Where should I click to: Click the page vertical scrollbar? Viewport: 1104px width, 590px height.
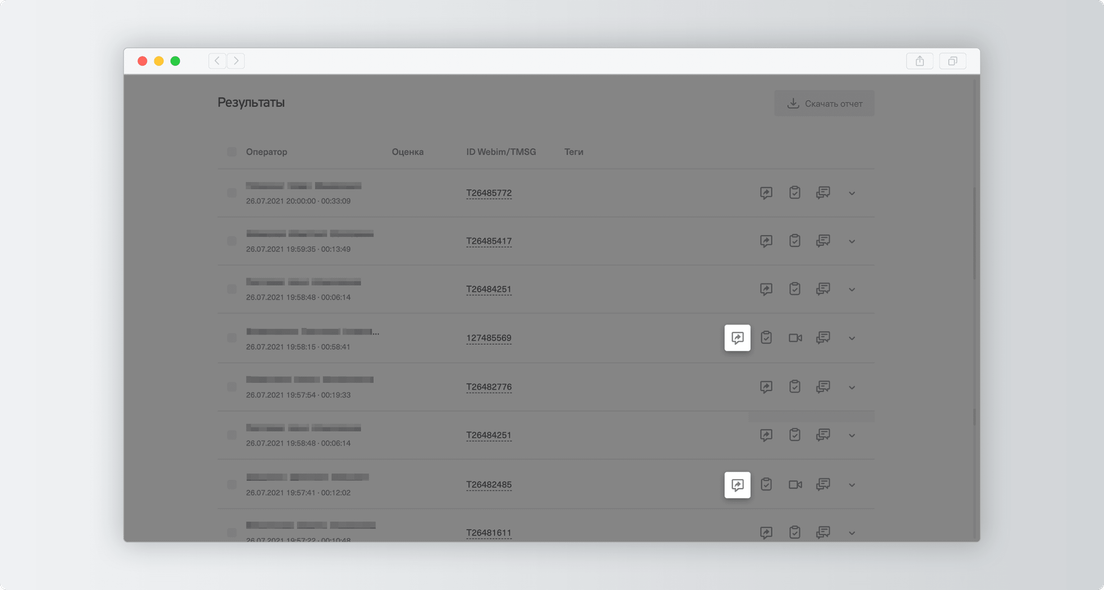(975, 232)
